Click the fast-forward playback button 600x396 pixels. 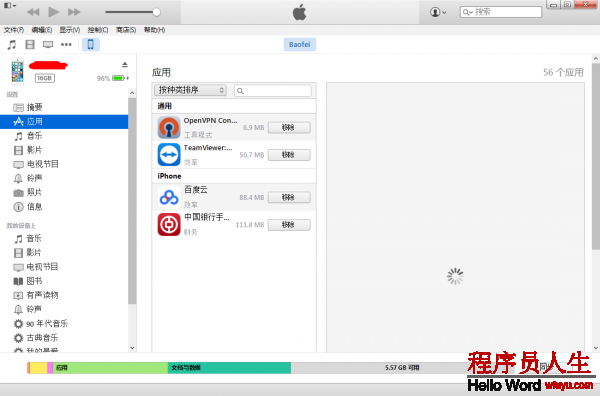point(74,12)
